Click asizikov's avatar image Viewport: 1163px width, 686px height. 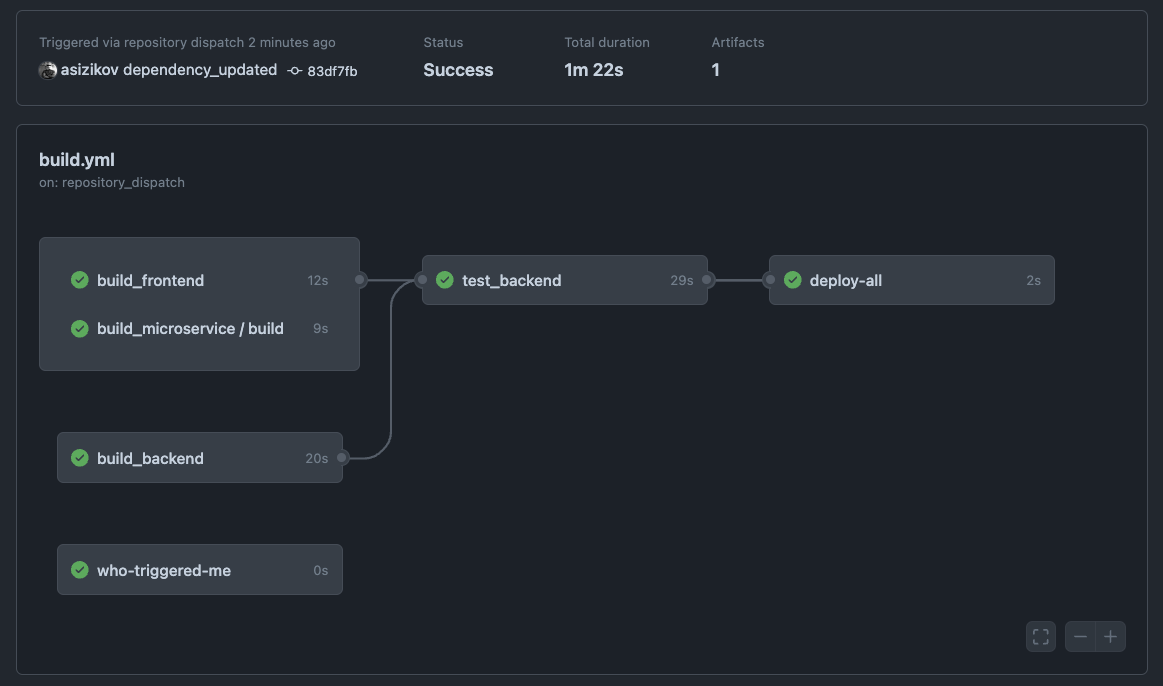pos(47,70)
